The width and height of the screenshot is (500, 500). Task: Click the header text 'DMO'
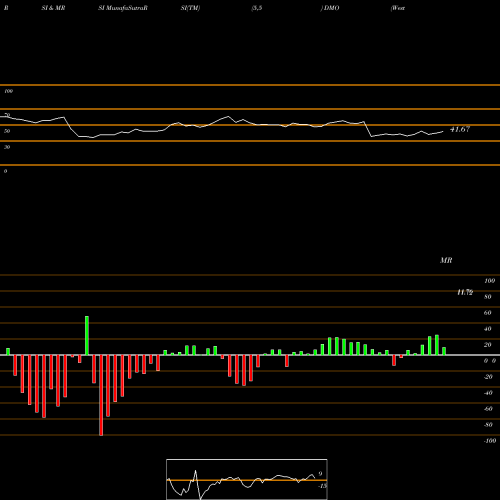(331, 8)
